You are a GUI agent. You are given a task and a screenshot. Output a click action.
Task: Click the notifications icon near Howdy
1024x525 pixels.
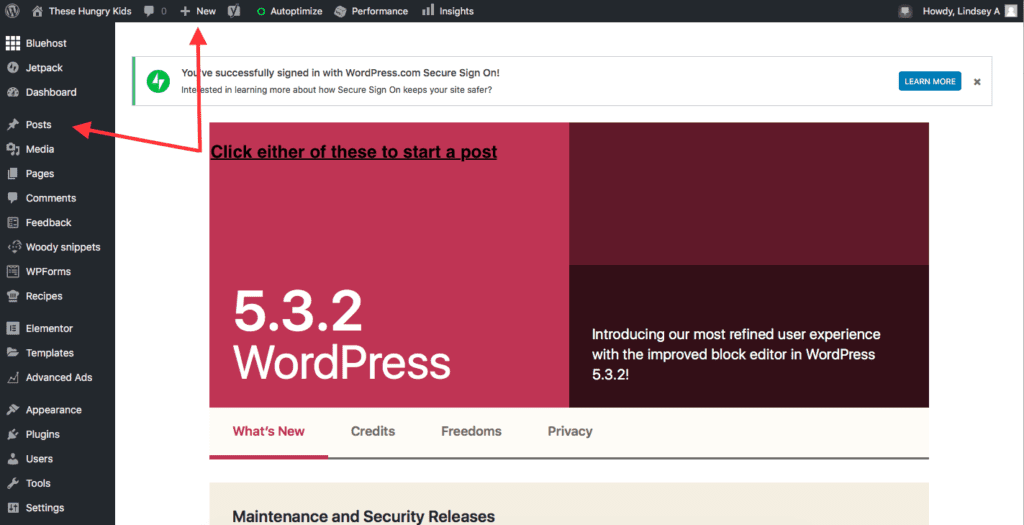click(904, 11)
